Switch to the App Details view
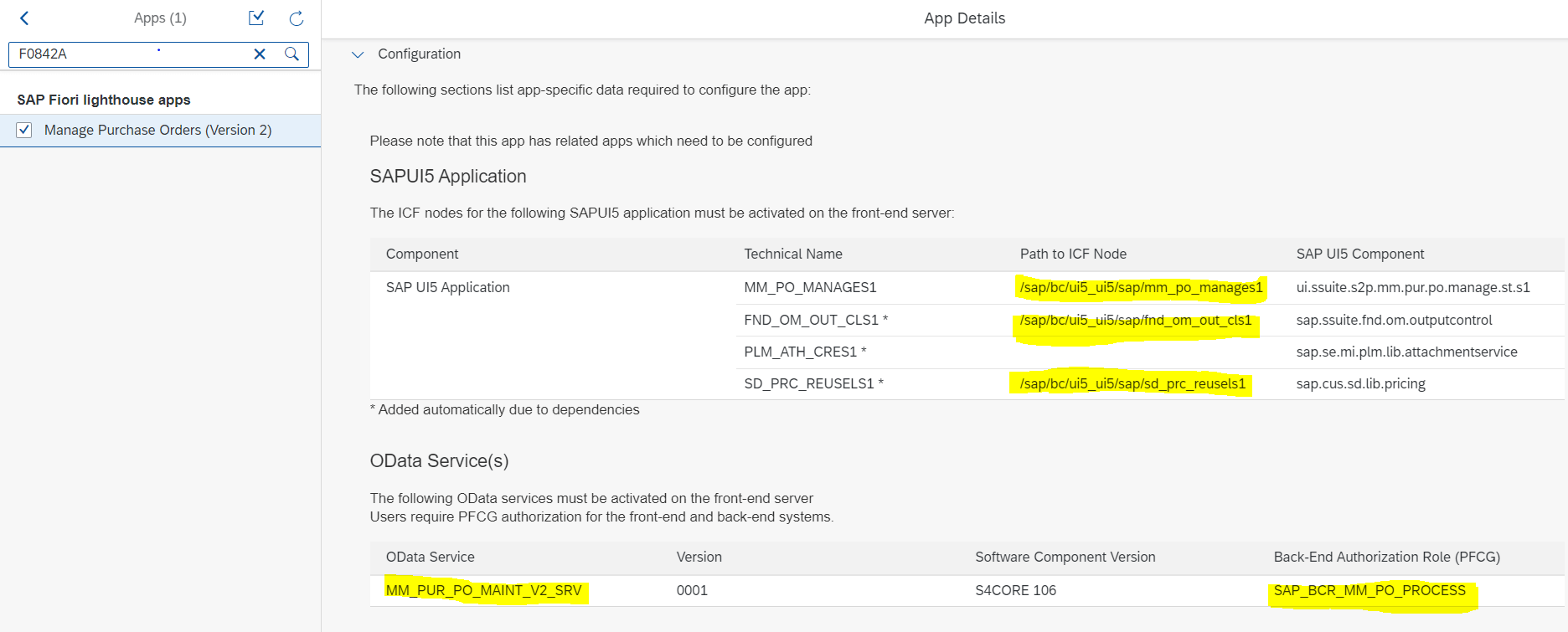This screenshot has height=632, width=1568. 964,18
